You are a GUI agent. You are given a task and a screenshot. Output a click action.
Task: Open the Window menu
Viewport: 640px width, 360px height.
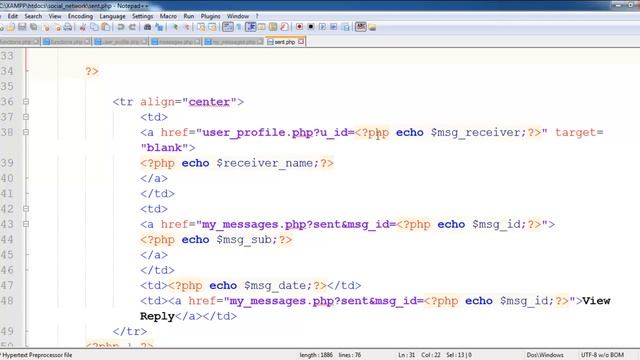[x=238, y=16]
